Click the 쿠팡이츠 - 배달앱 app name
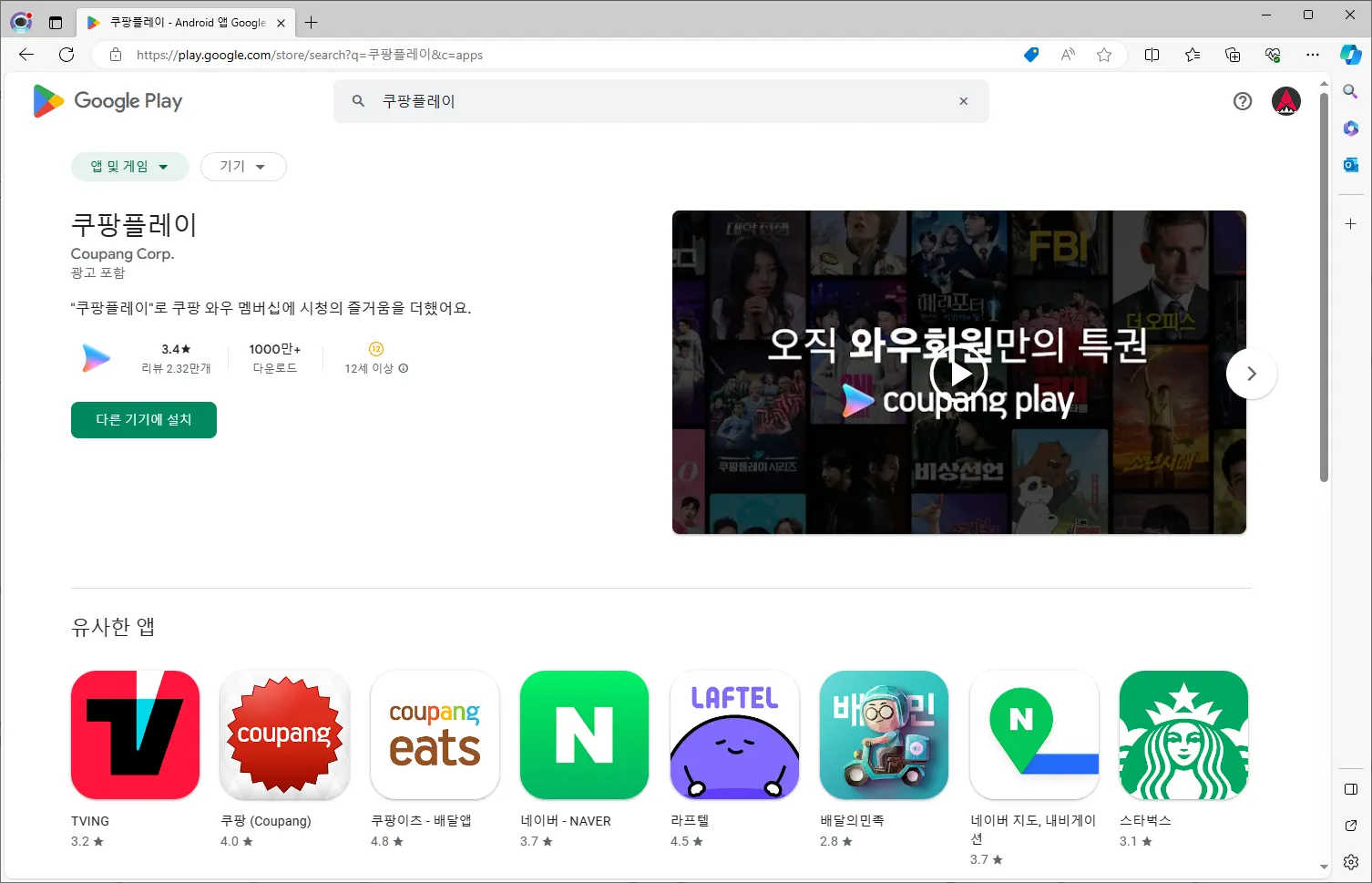The height and width of the screenshot is (883, 1372). pyautogui.click(x=421, y=821)
